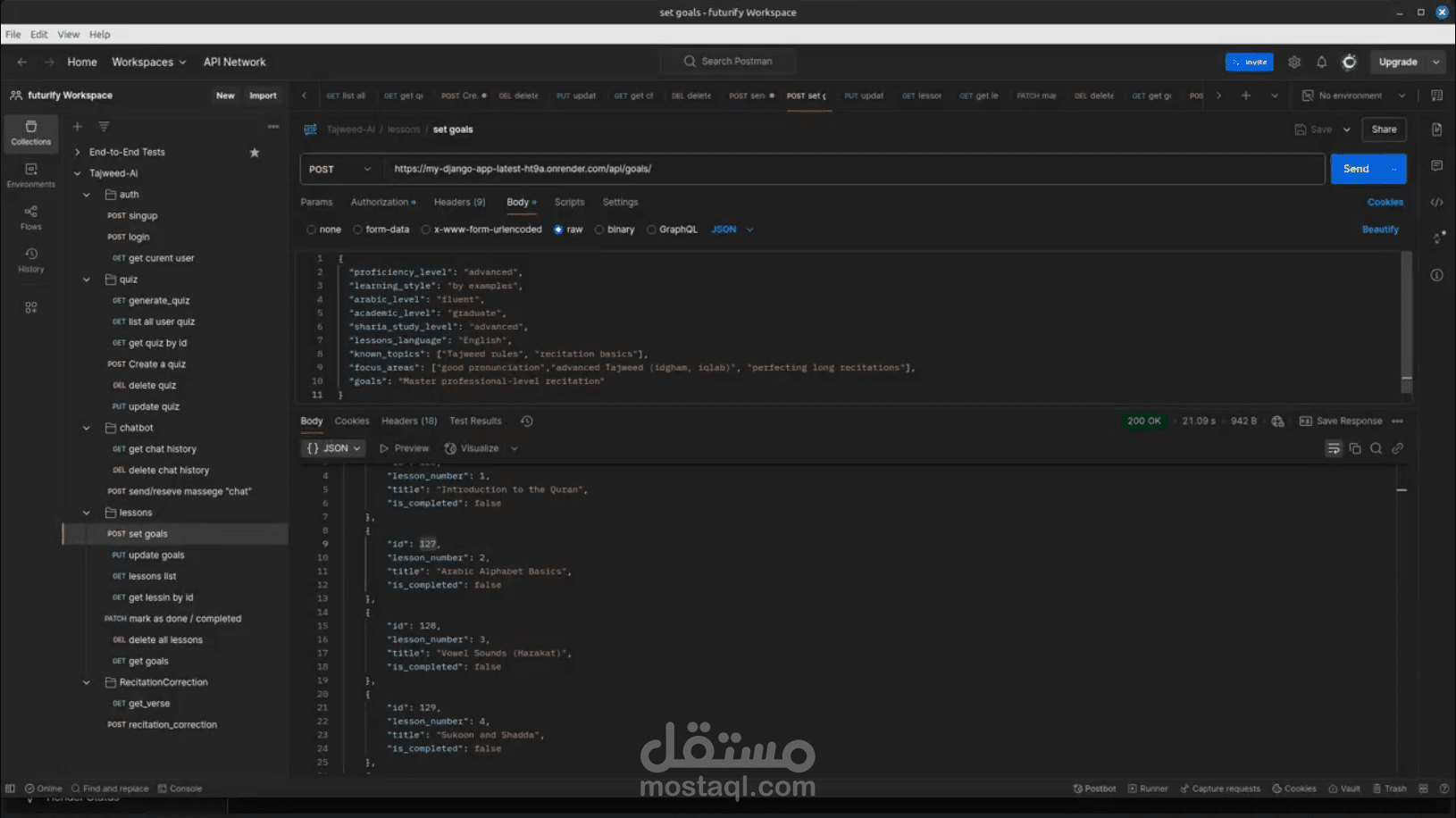Open the code snippet panel icon
Image resolution: width=1456 pixels, height=818 pixels.
(x=1436, y=203)
